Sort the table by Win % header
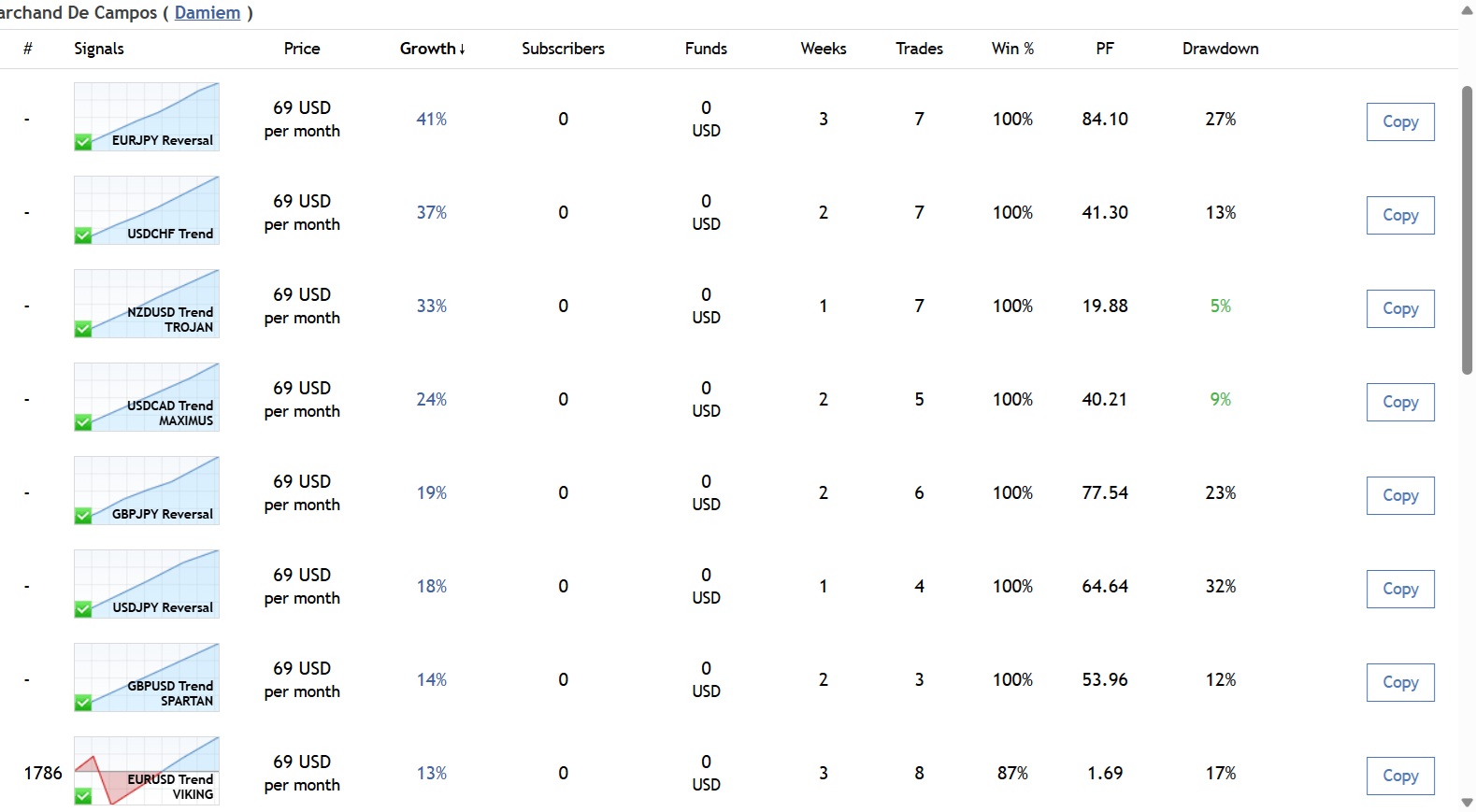The width and height of the screenshot is (1476, 812). click(1012, 49)
